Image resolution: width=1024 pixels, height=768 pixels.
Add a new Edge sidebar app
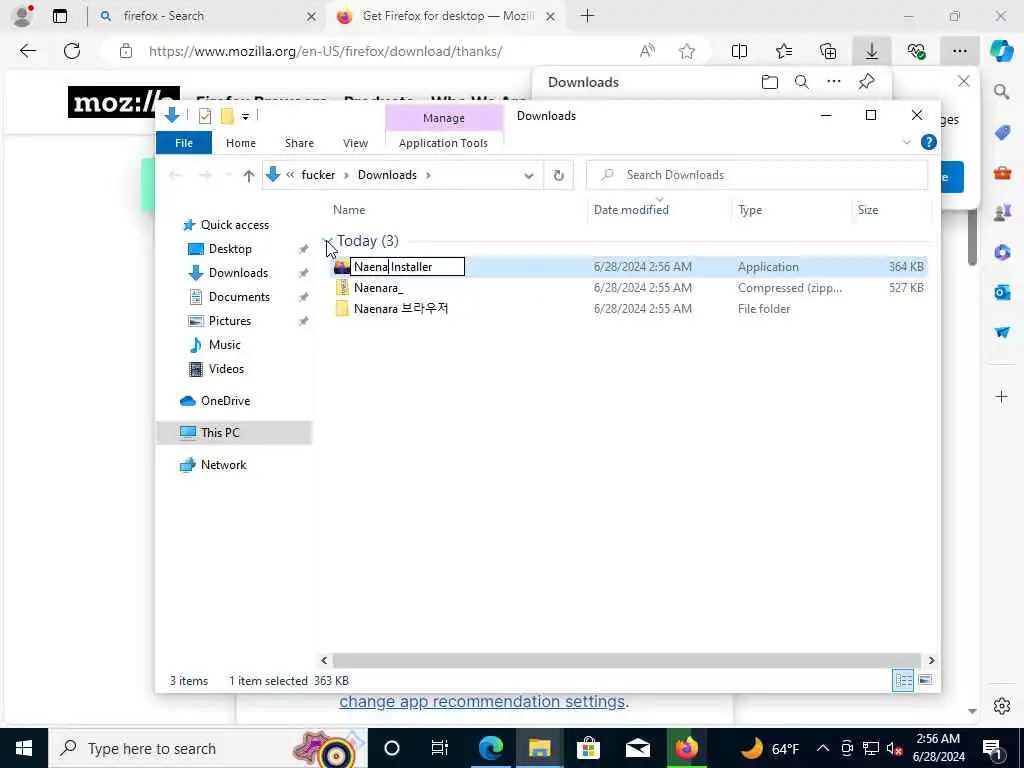pos(1002,396)
